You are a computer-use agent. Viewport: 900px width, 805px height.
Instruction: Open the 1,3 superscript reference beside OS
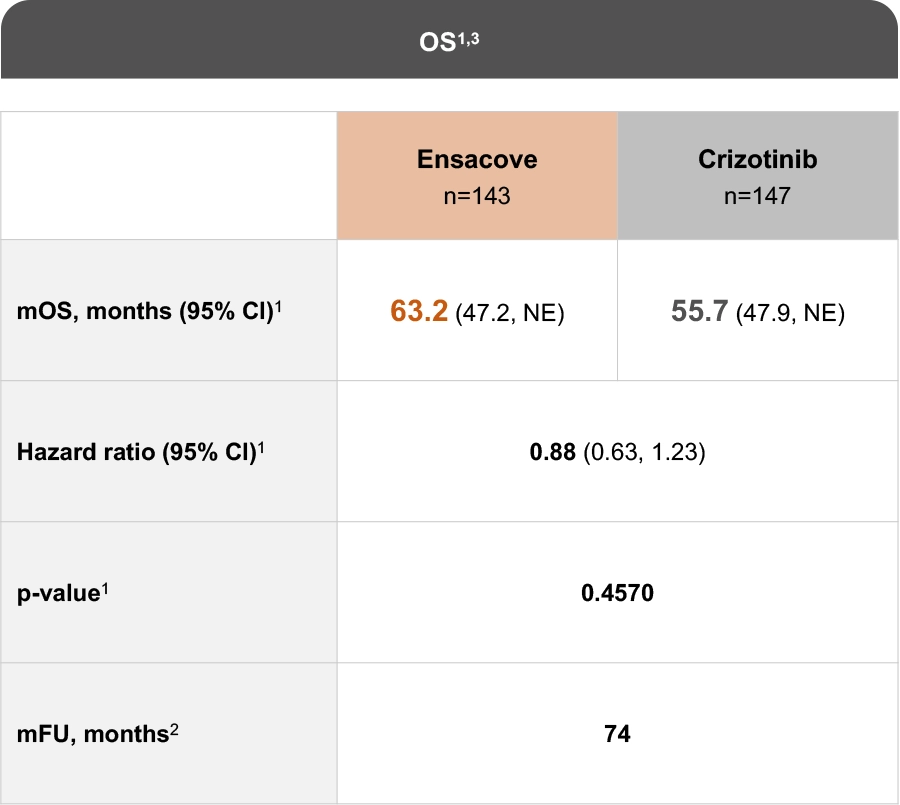tap(466, 38)
